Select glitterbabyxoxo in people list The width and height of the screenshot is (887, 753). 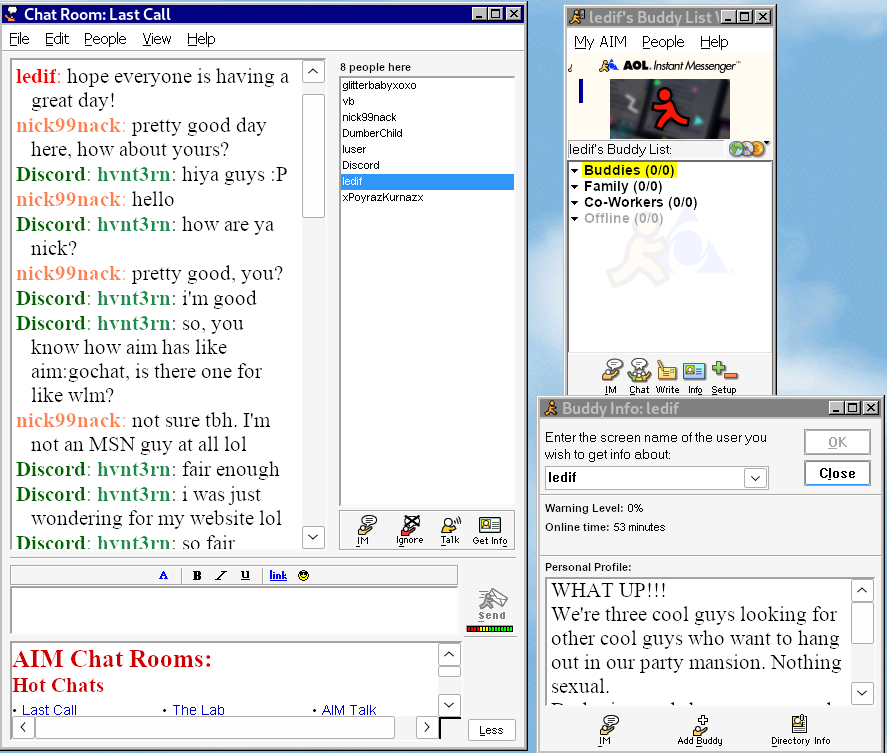coord(427,85)
